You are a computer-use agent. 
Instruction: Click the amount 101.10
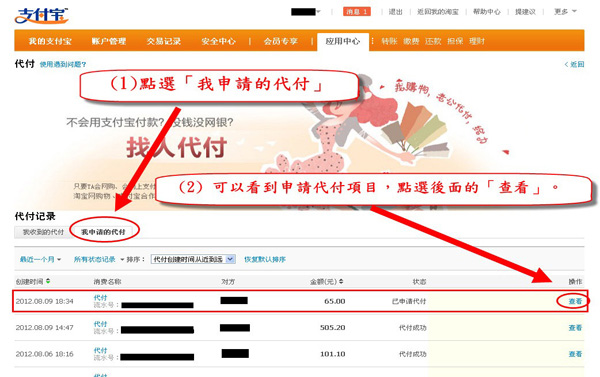click(333, 354)
